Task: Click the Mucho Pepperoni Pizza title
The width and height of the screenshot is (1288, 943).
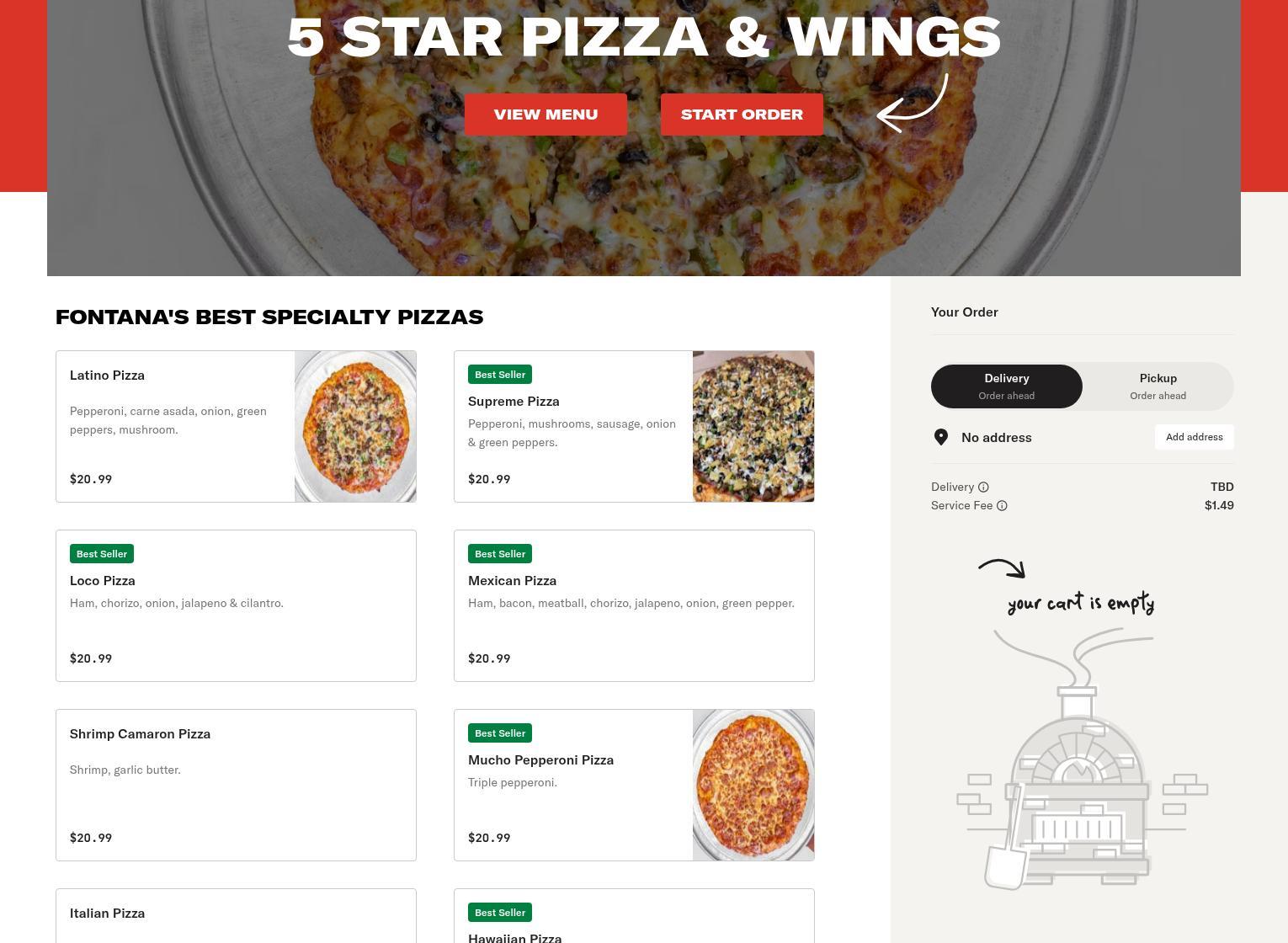Action: click(x=540, y=759)
